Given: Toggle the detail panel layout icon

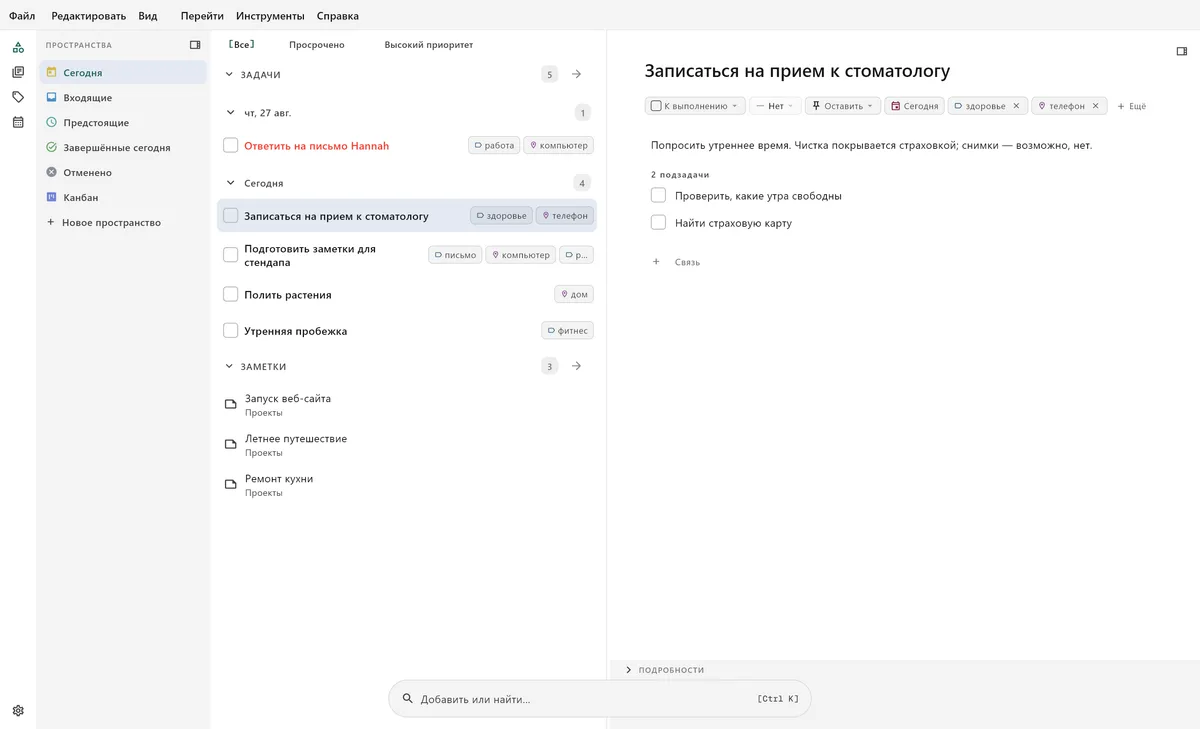Looking at the screenshot, I should tap(1181, 51).
